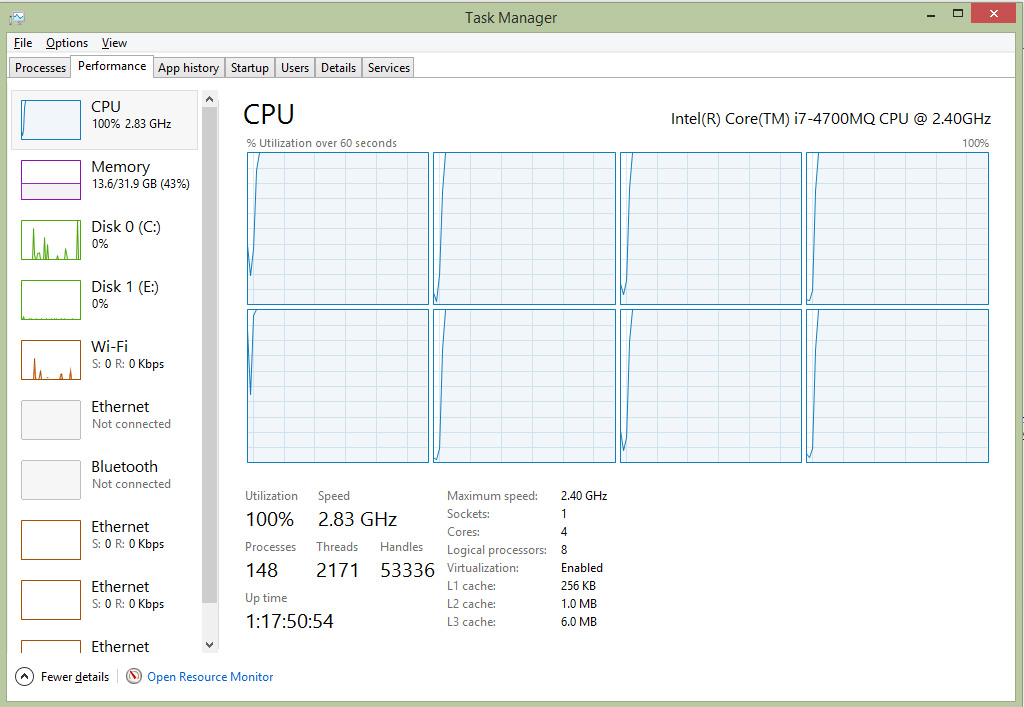Click the Task Manager title bar icon
The image size is (1024, 707).
coord(17,18)
